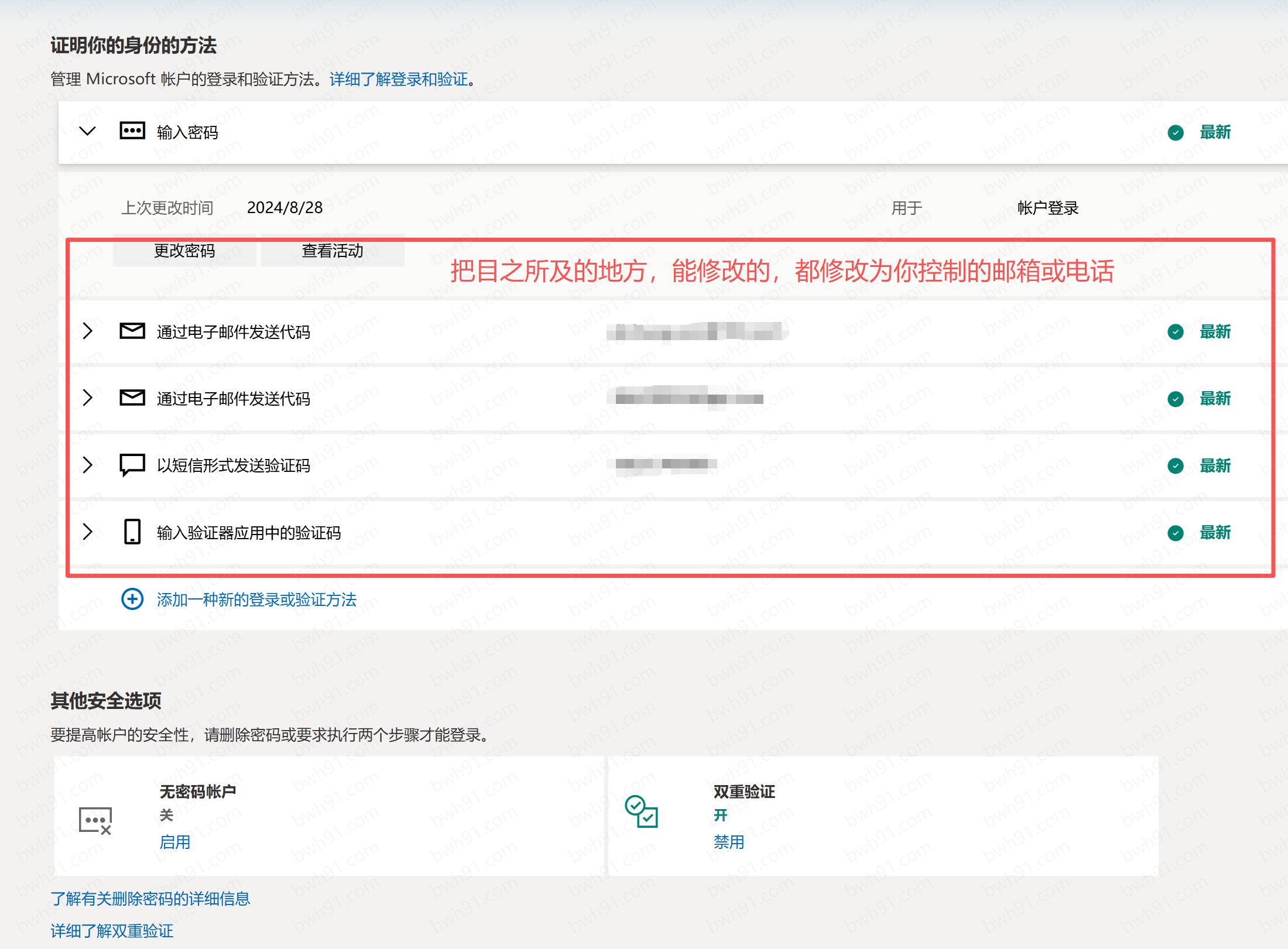Collapse the 输入密码 section chevron
This screenshot has width=1288, height=949.
point(87,131)
